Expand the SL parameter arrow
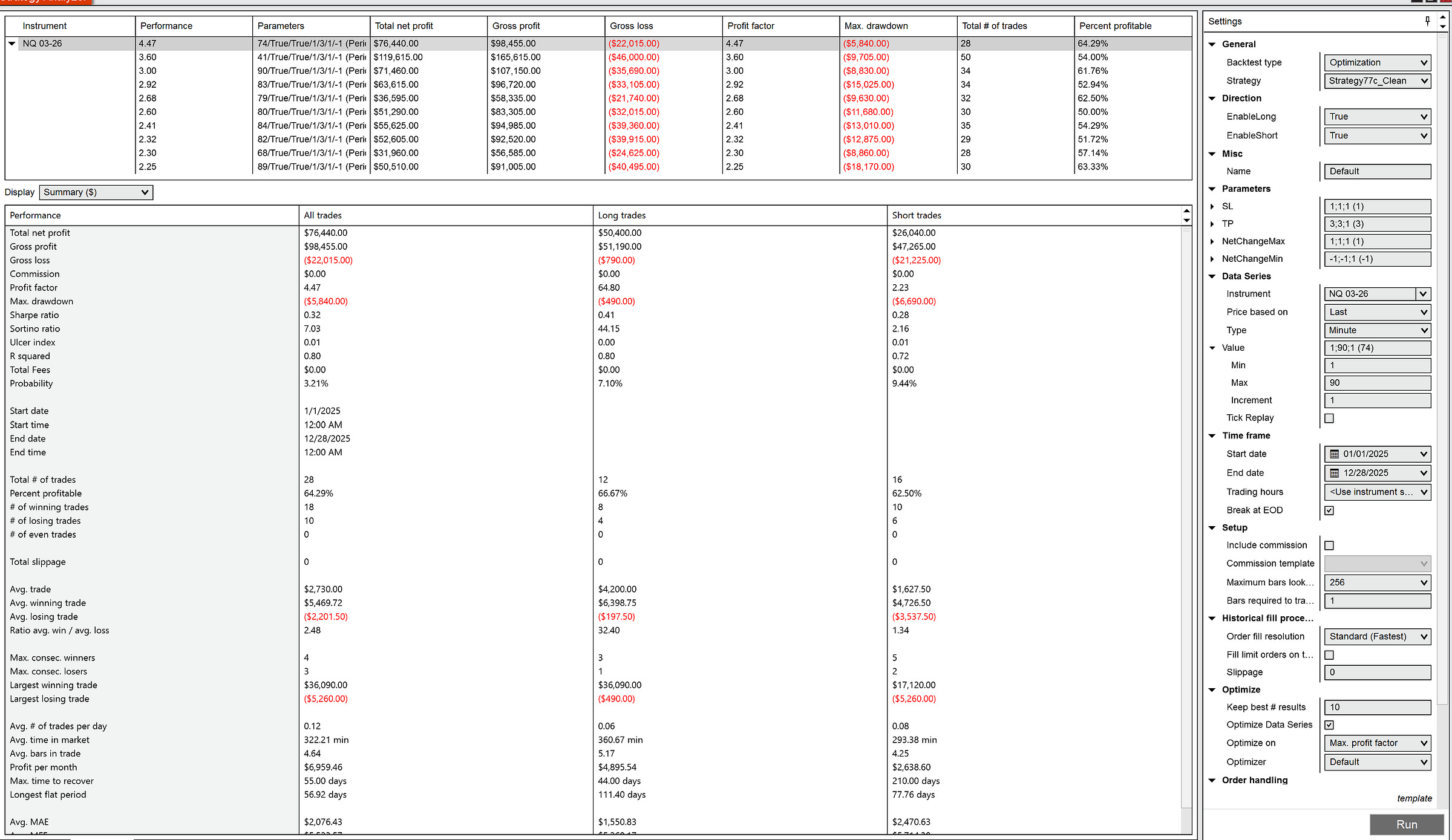Image resolution: width=1452 pixels, height=840 pixels. coord(1212,207)
